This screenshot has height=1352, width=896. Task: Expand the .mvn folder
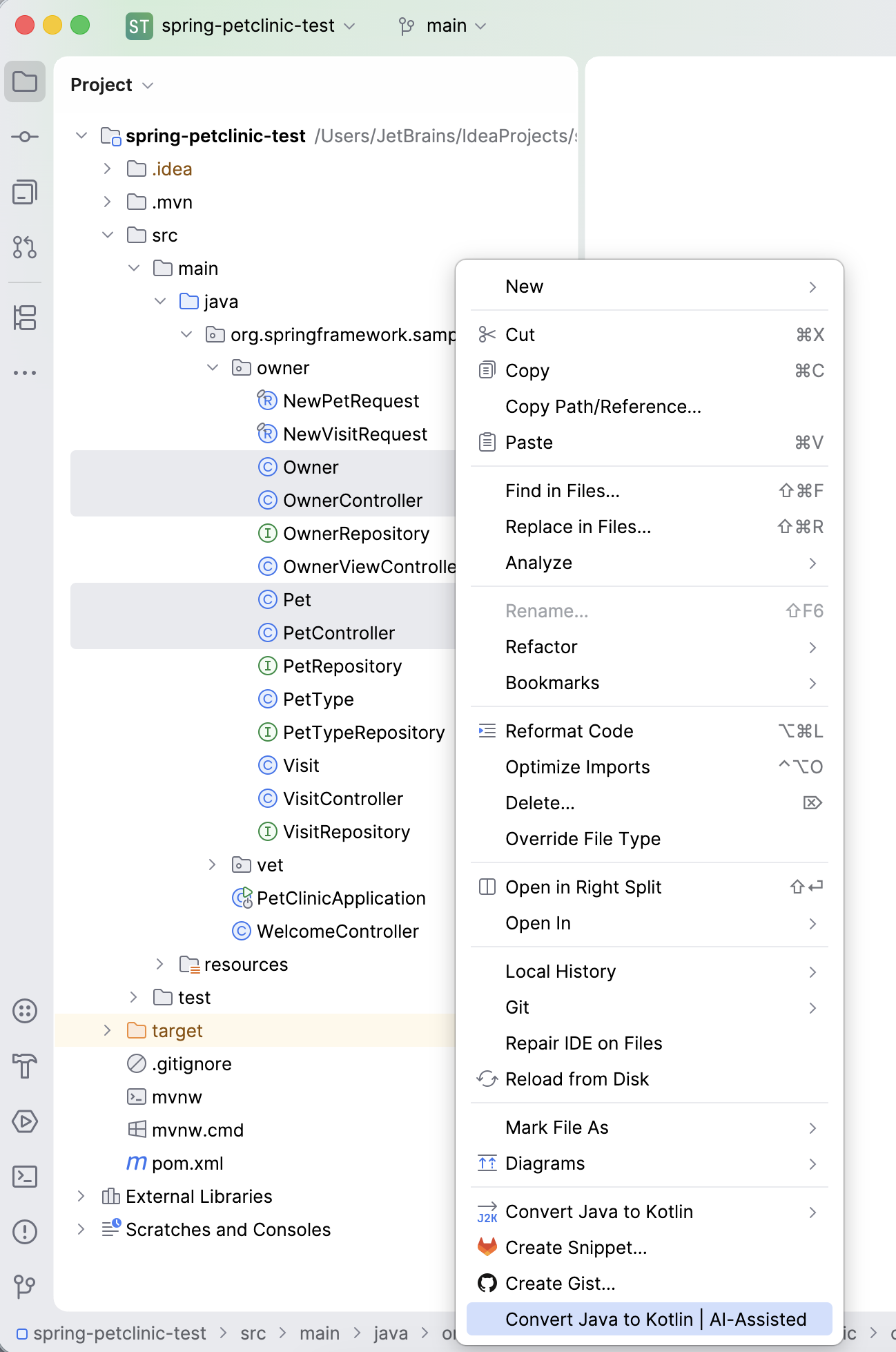pos(108,202)
